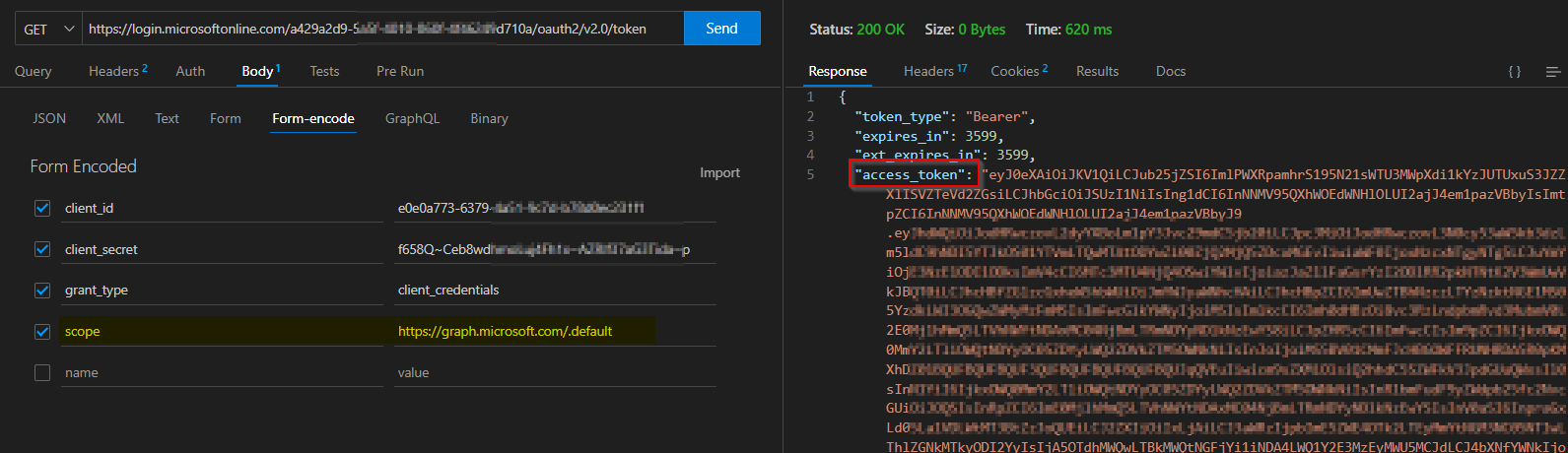
Task: Click the Size 0 Bytes text
Action: click(965, 30)
